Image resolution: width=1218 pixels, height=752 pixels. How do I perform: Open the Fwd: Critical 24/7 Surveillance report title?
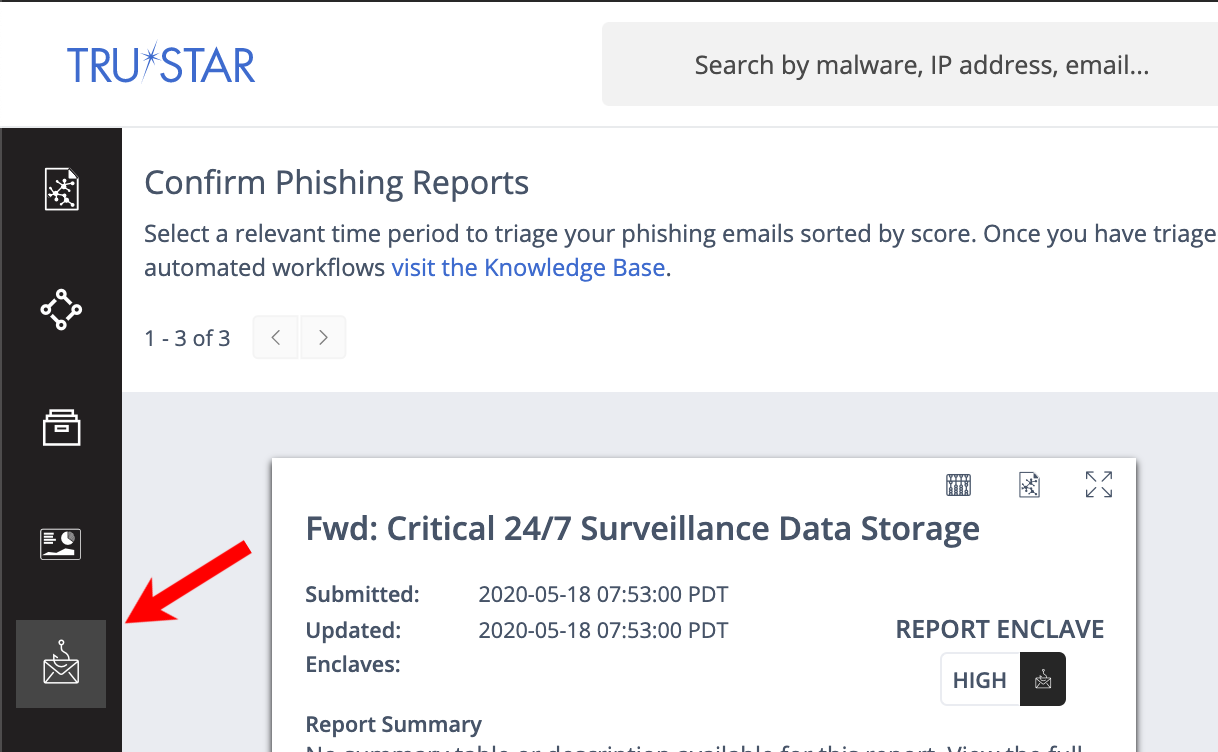coord(643,528)
